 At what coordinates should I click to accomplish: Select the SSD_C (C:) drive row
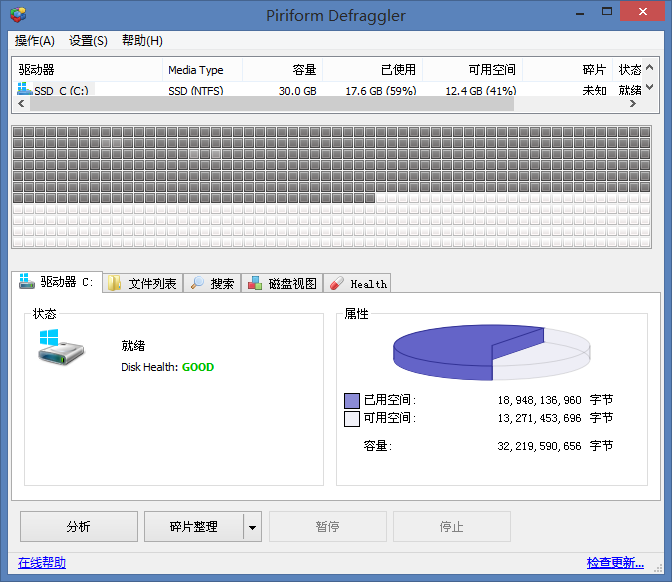click(x=328, y=90)
